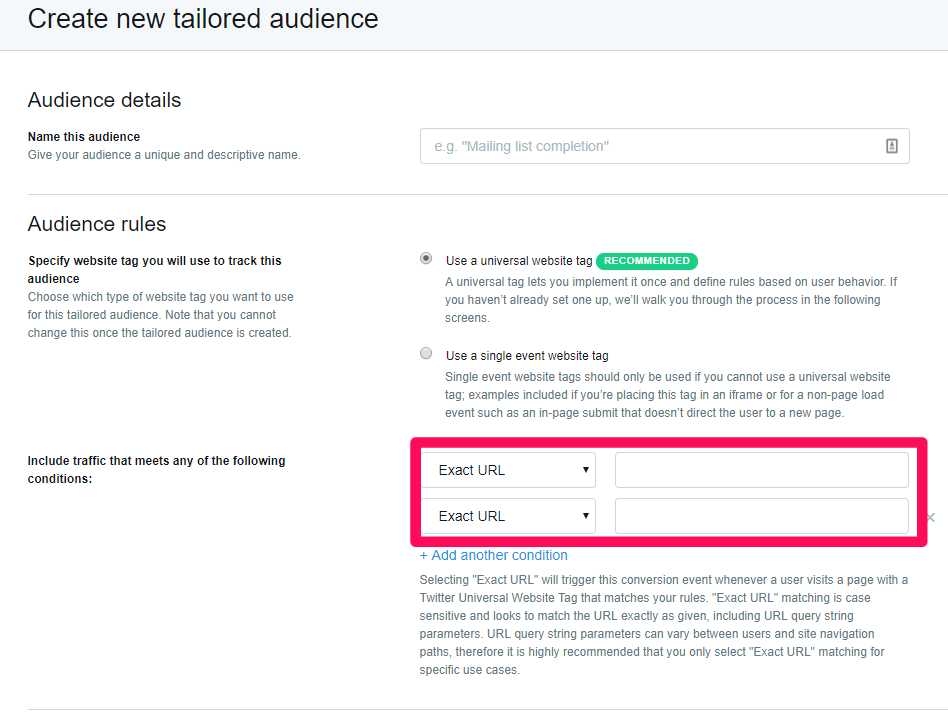Viewport: 948px width, 716px height.
Task: Click the Exact URL explanation paragraph
Action: click(664, 625)
